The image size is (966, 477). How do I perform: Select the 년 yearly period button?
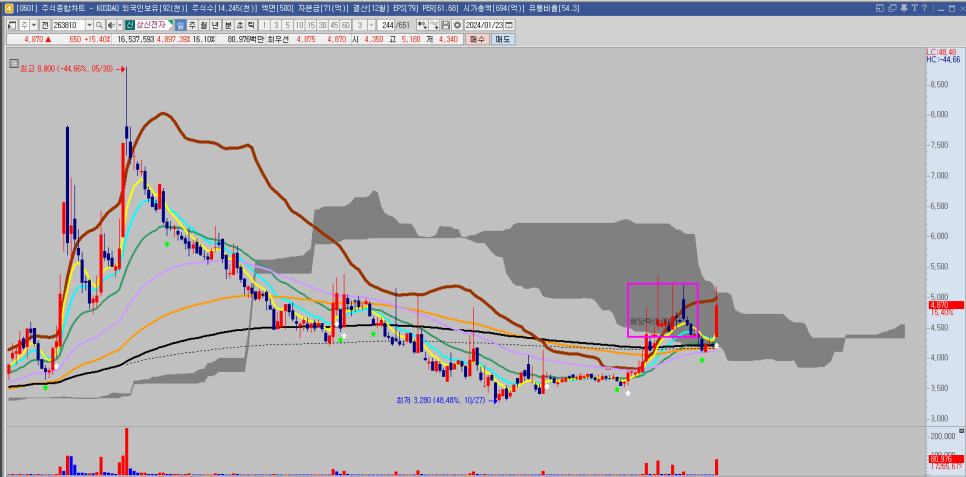click(215, 25)
